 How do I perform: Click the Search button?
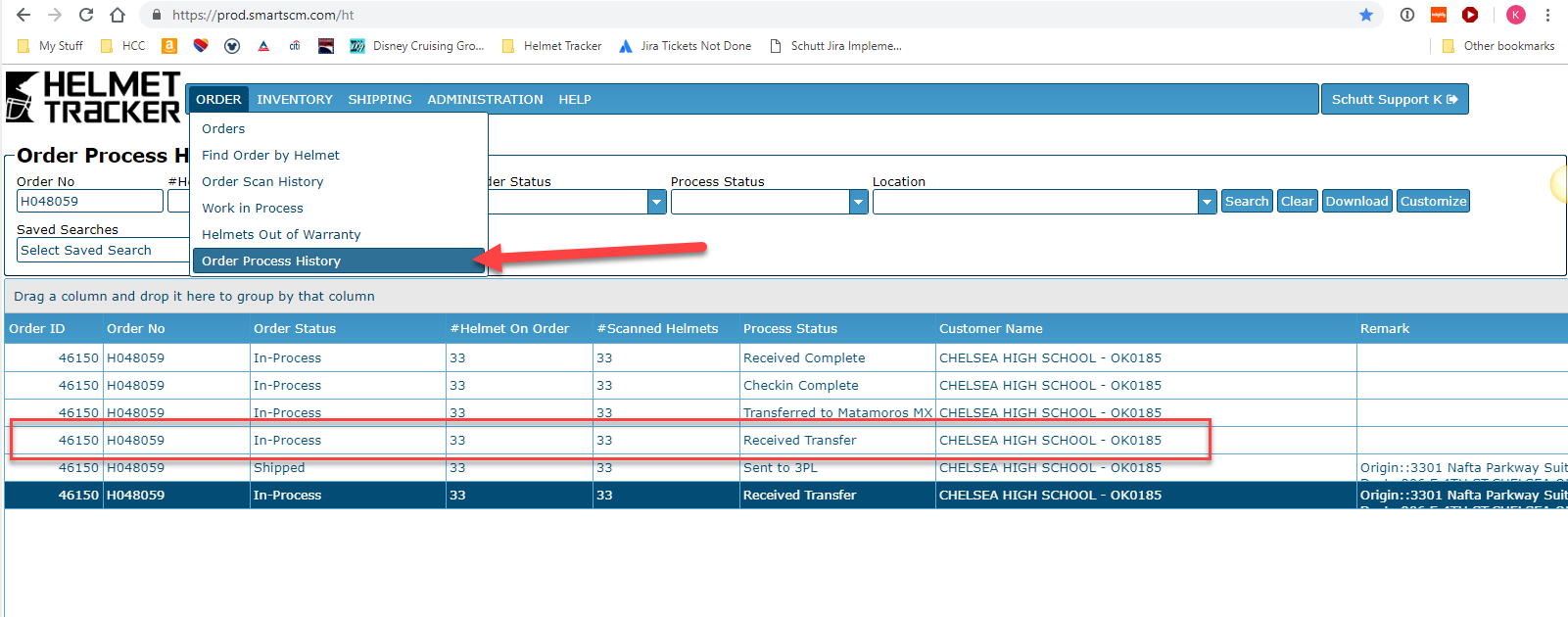pos(1247,201)
